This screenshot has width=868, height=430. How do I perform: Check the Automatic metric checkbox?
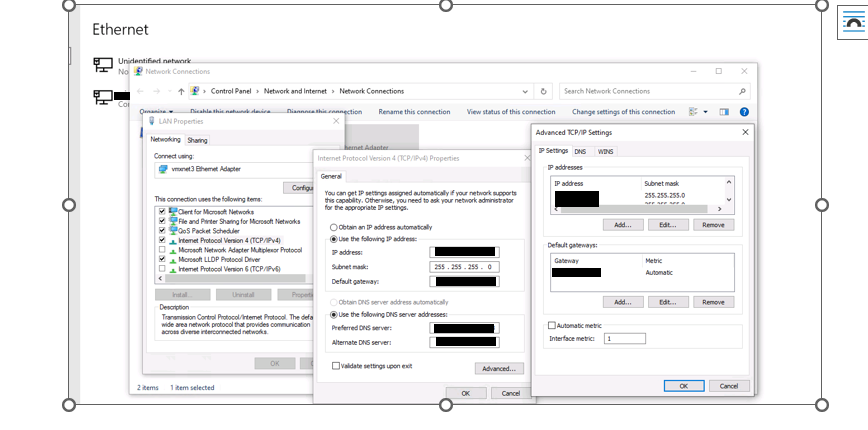click(x=552, y=325)
